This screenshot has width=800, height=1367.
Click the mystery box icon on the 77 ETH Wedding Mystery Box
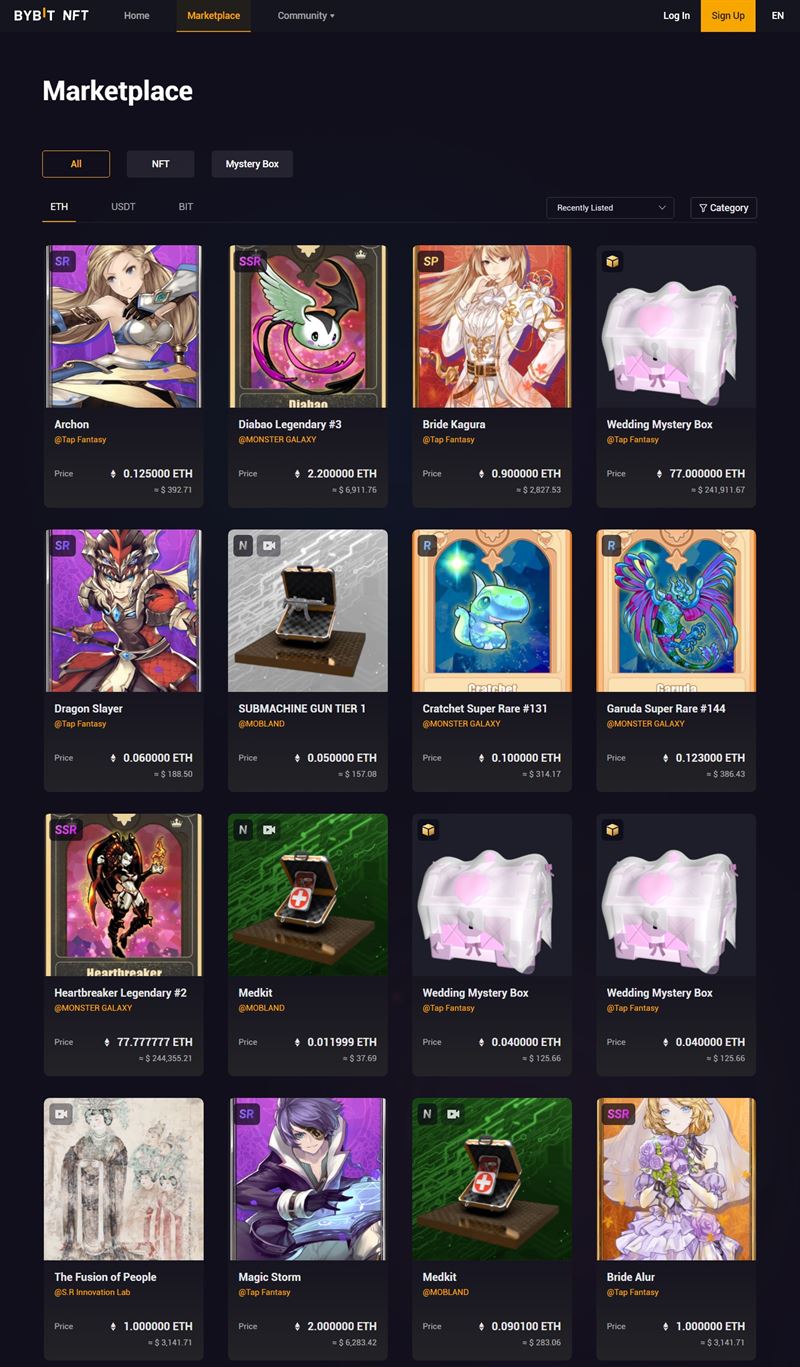612,261
